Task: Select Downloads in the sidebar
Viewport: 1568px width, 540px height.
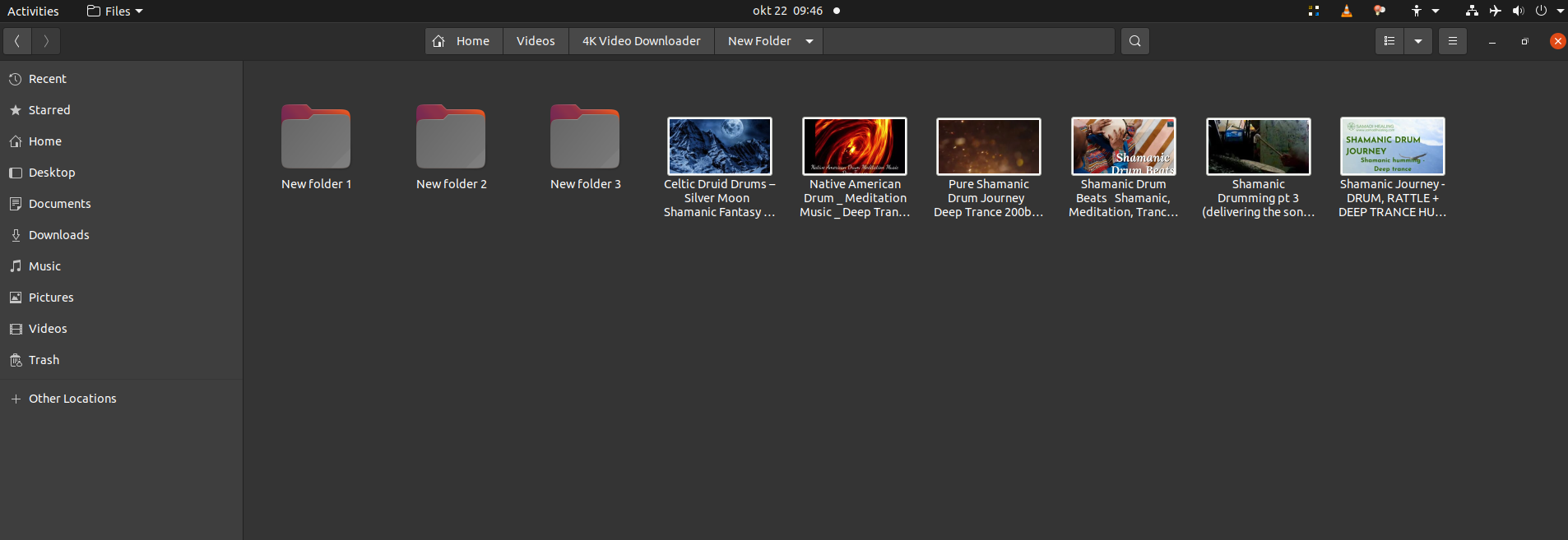Action: [x=58, y=235]
